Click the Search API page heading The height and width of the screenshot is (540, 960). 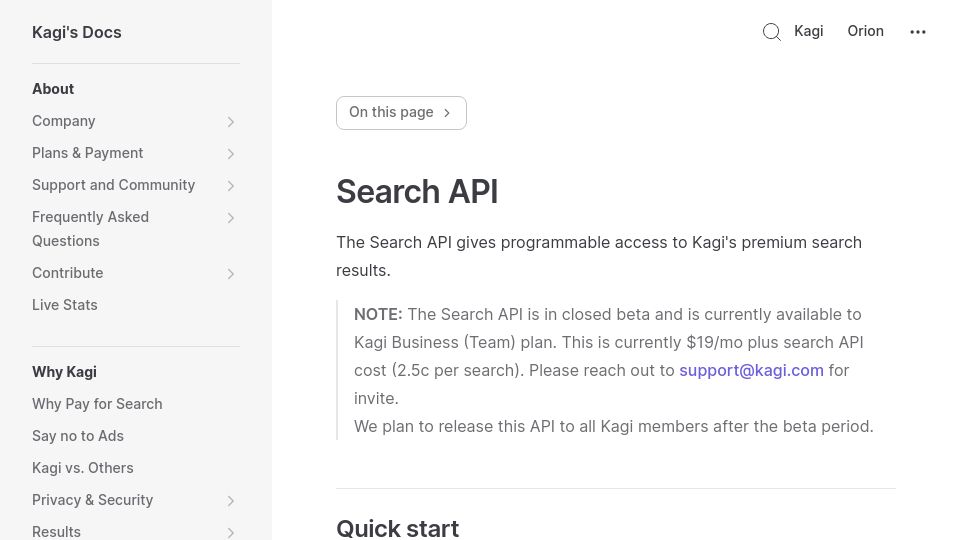[417, 192]
